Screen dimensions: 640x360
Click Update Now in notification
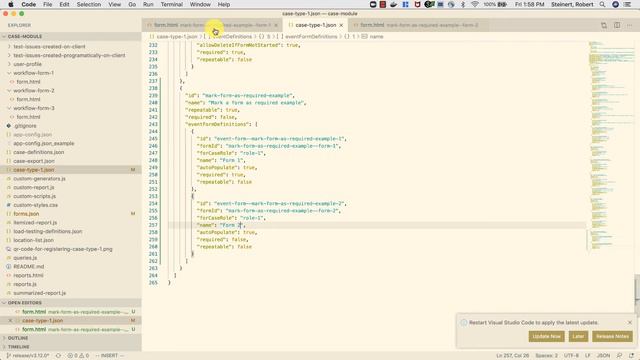coord(547,336)
